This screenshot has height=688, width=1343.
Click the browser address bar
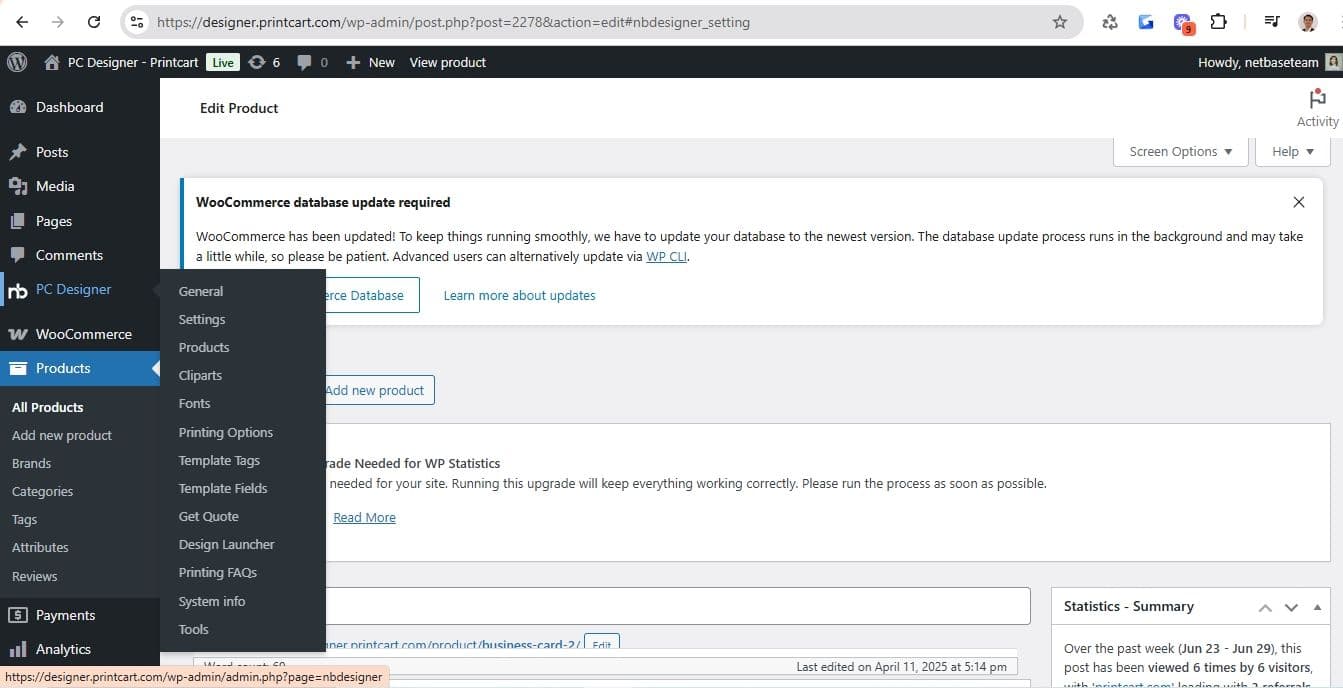click(600, 21)
